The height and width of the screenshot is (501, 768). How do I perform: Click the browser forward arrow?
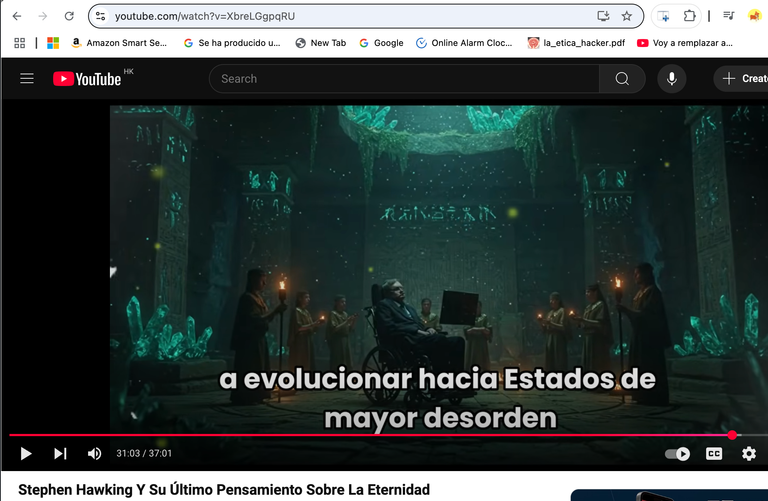coord(43,16)
